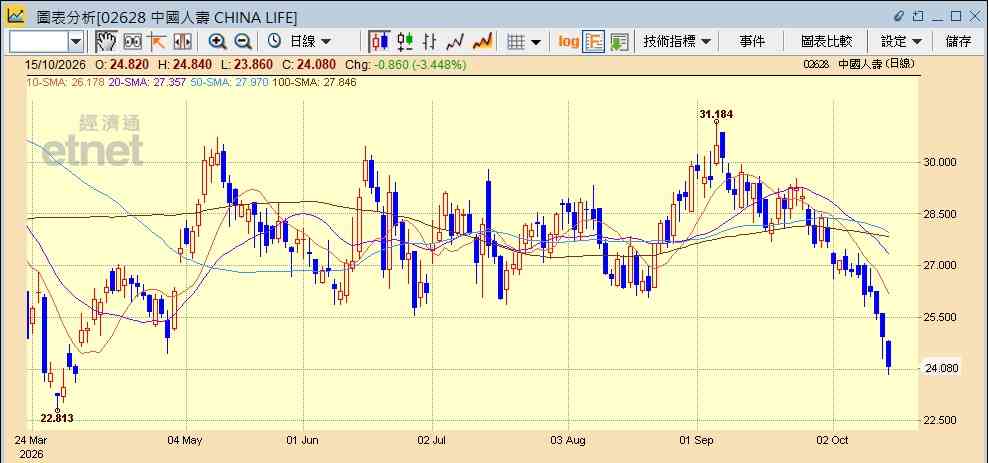The width and height of the screenshot is (989, 463).
Task: Open the 日線 period dropdown
Action: click(309, 42)
